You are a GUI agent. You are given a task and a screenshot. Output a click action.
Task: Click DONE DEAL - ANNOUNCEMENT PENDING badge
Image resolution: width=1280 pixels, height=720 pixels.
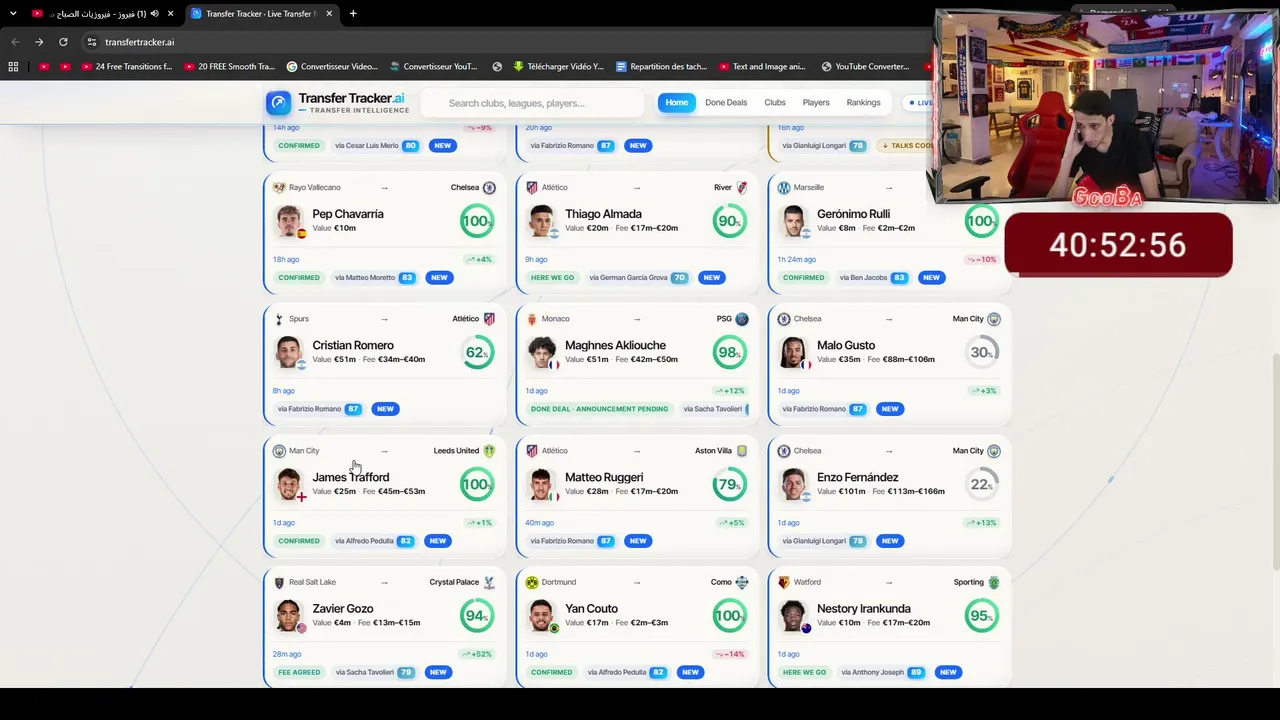[599, 409]
